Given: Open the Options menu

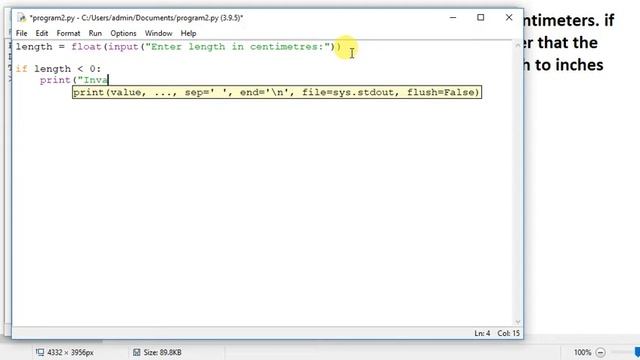Looking at the screenshot, I should pyautogui.click(x=123, y=33).
